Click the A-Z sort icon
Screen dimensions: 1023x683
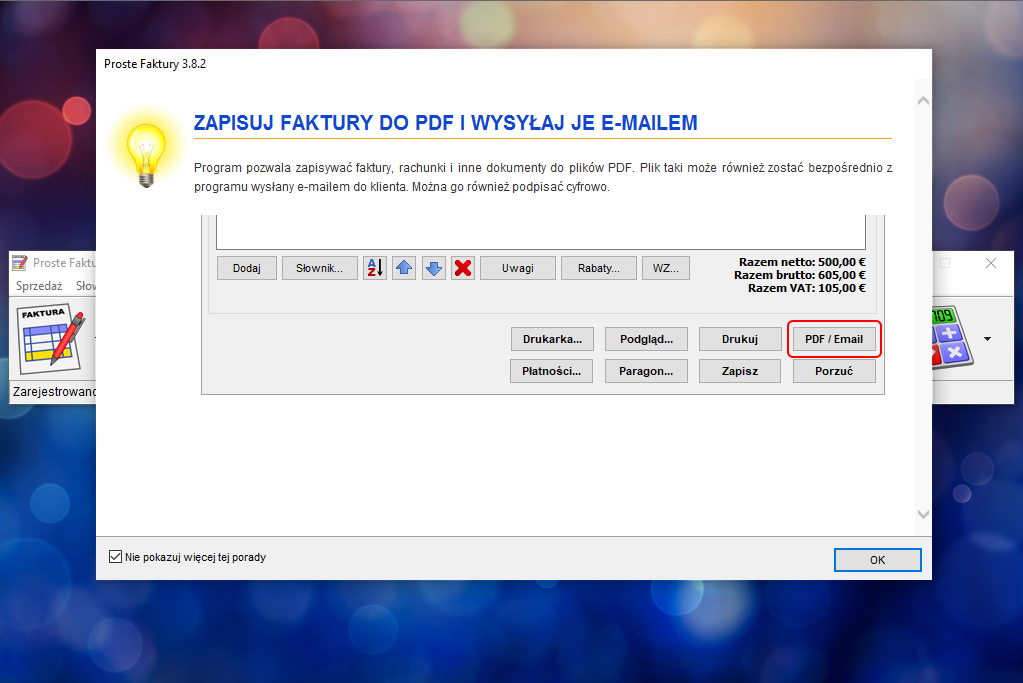click(x=374, y=268)
